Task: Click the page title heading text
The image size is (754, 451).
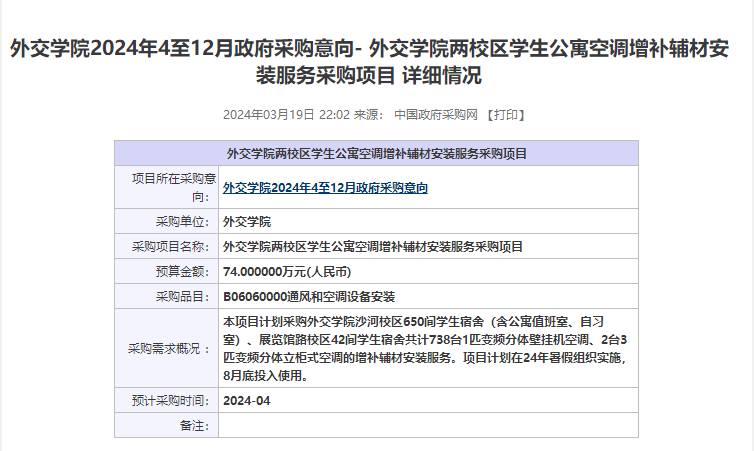Action: tap(376, 61)
